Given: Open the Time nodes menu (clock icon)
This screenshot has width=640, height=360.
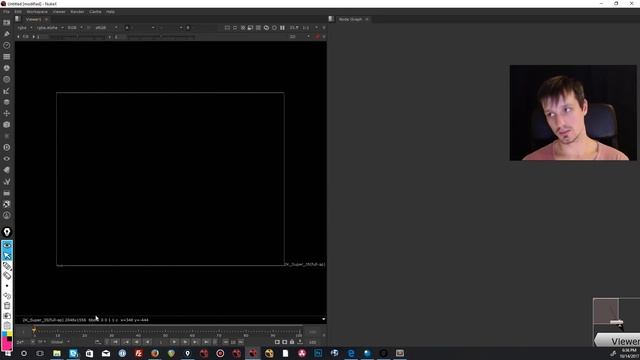Looking at the screenshot, I should (7, 45).
